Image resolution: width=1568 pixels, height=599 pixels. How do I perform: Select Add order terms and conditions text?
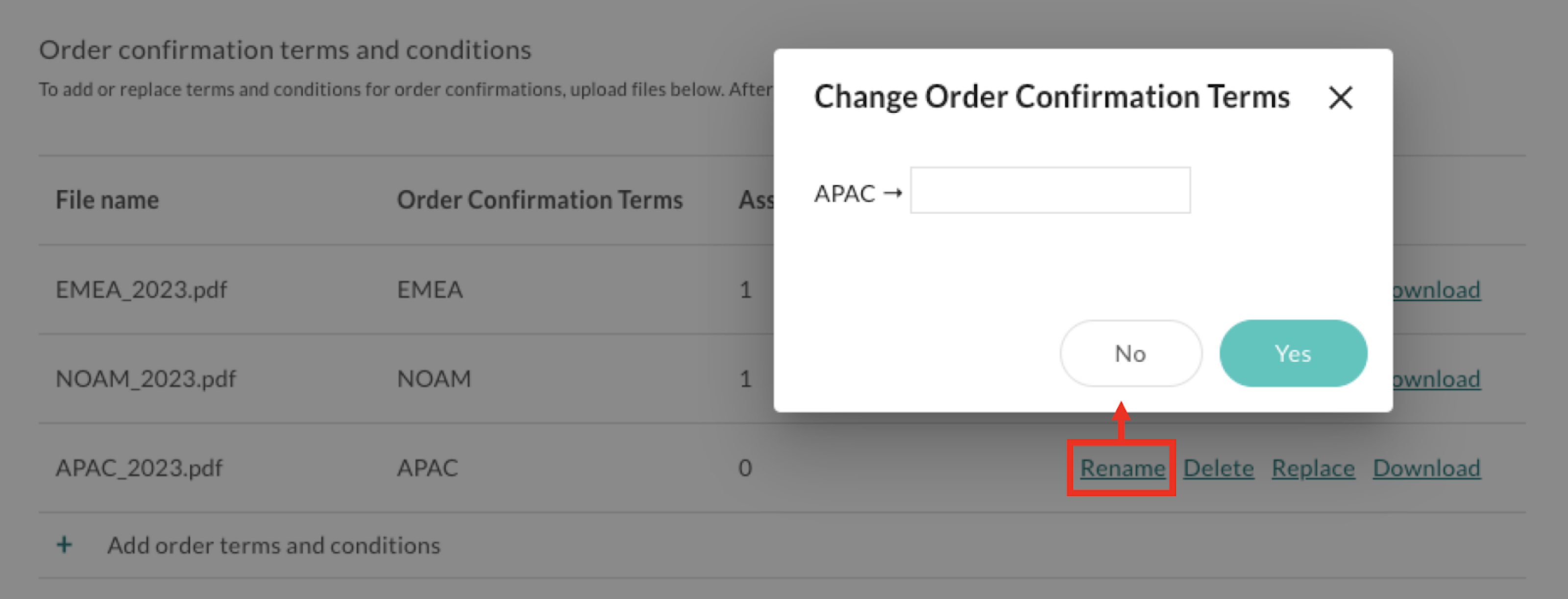click(273, 546)
